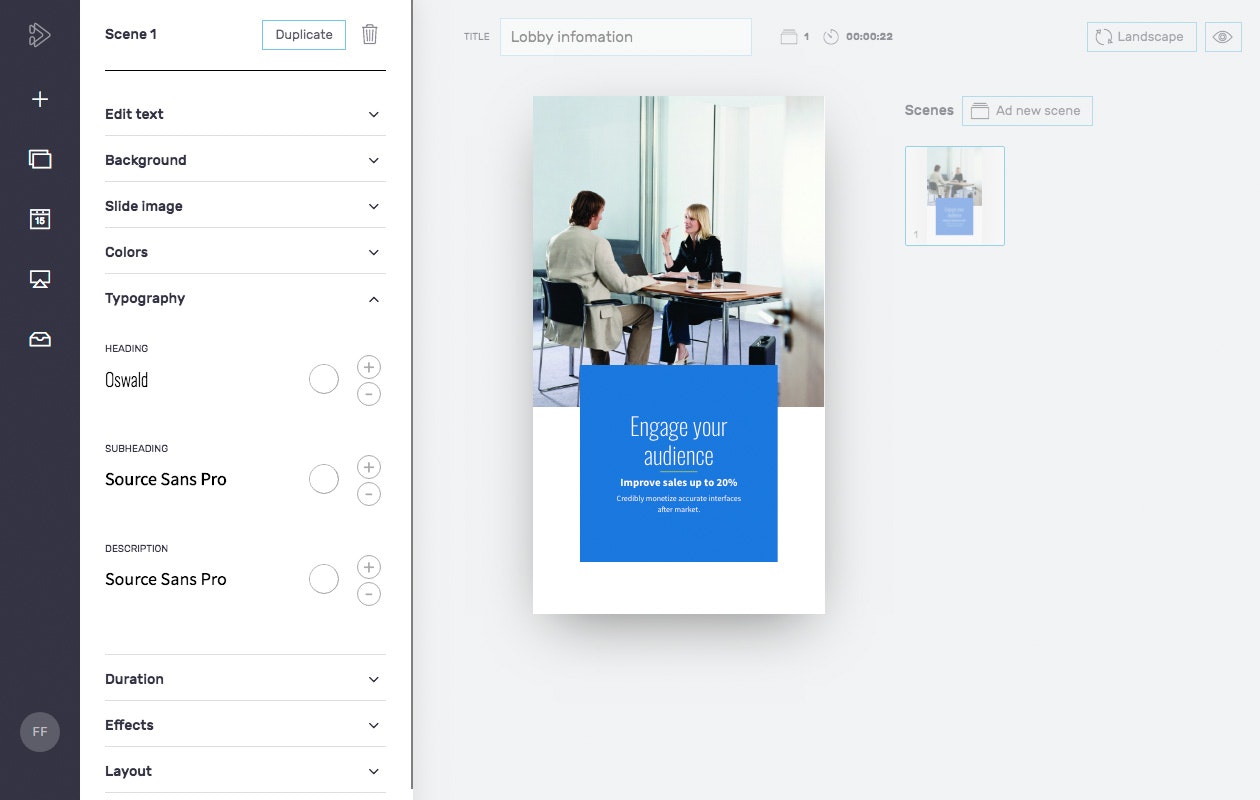This screenshot has width=1260, height=800.
Task: Choose the Oswald heading font
Action: (x=127, y=380)
